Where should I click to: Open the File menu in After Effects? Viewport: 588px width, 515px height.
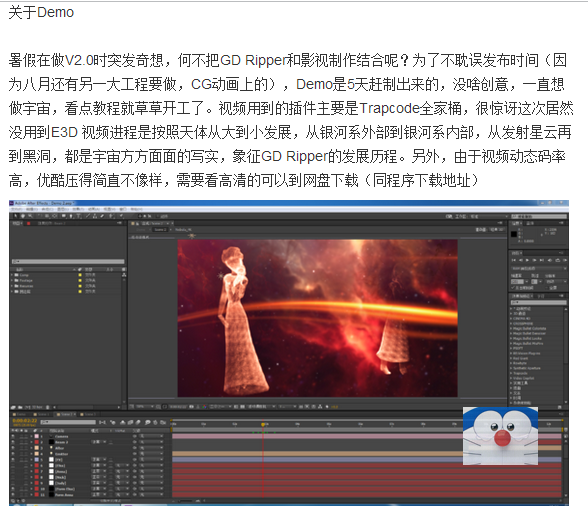coord(17,209)
